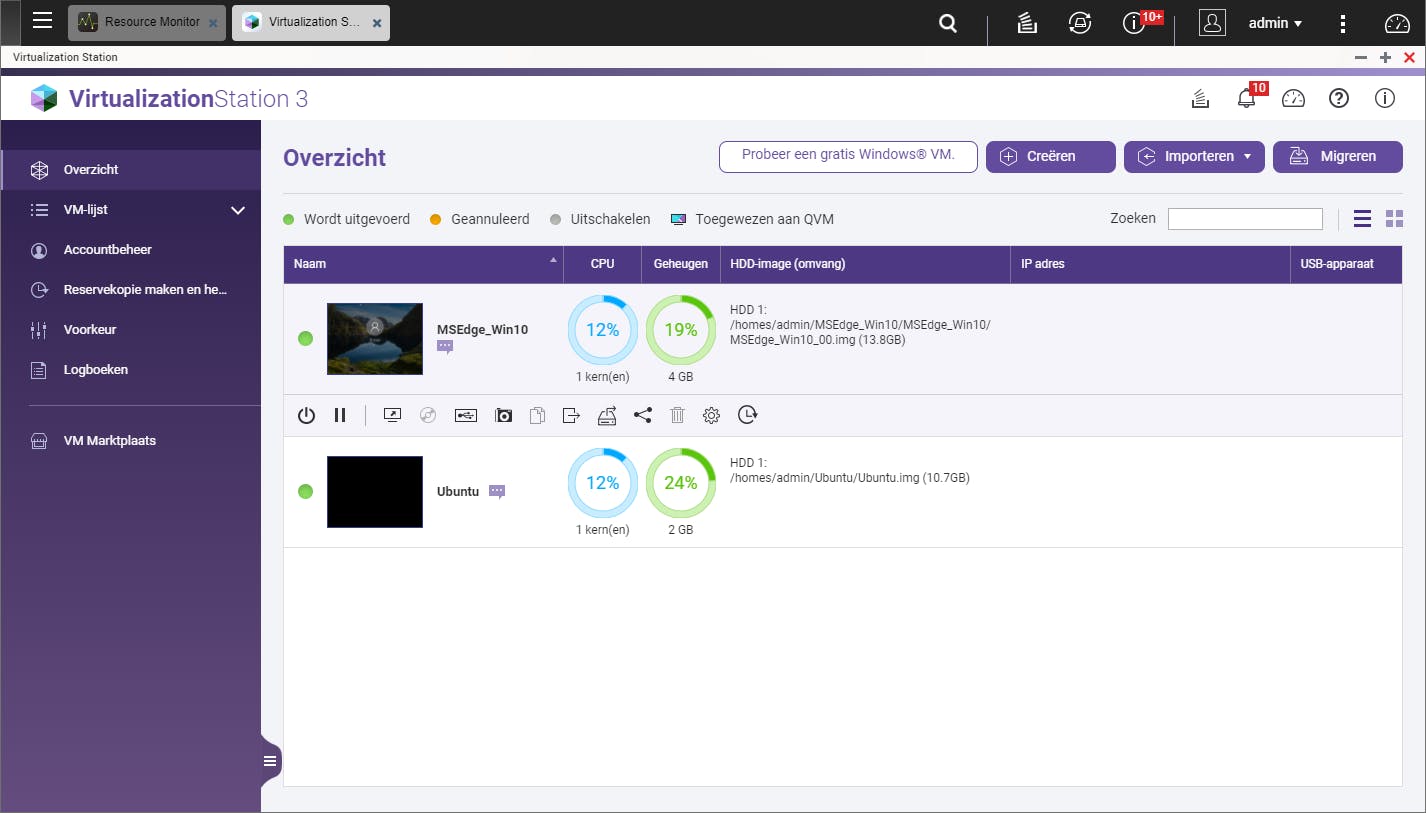The image size is (1426, 813).
Task: Expand the VM-lijst chevron
Action: point(238,210)
